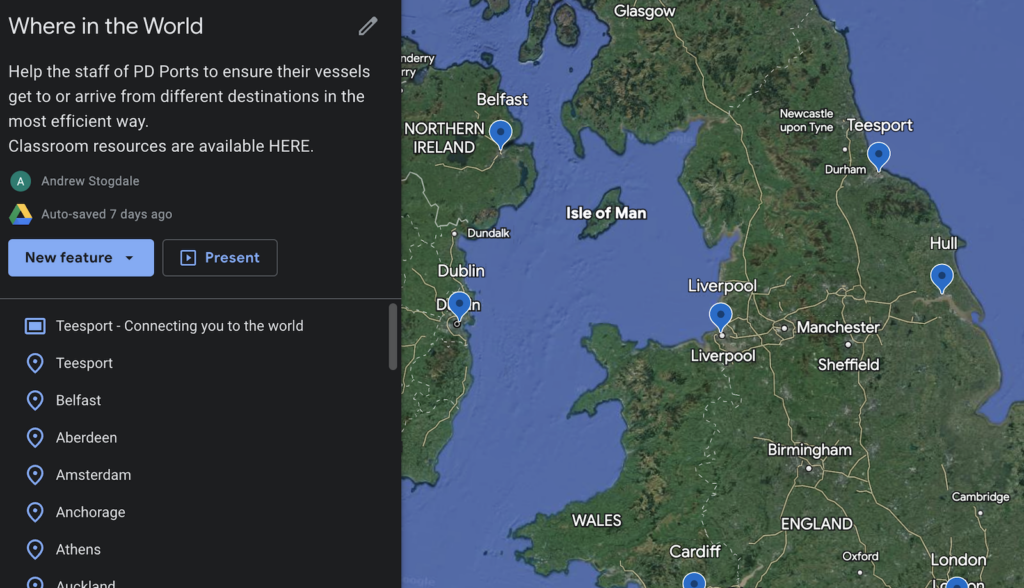Viewport: 1024px width, 588px height.
Task: Click Andrew Stogdale's avatar icon
Action: point(20,181)
